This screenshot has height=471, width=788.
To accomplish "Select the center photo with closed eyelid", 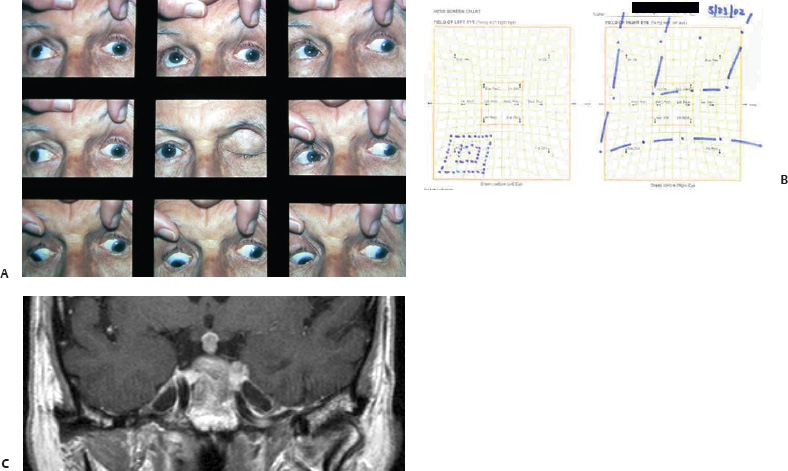I will tap(211, 138).
